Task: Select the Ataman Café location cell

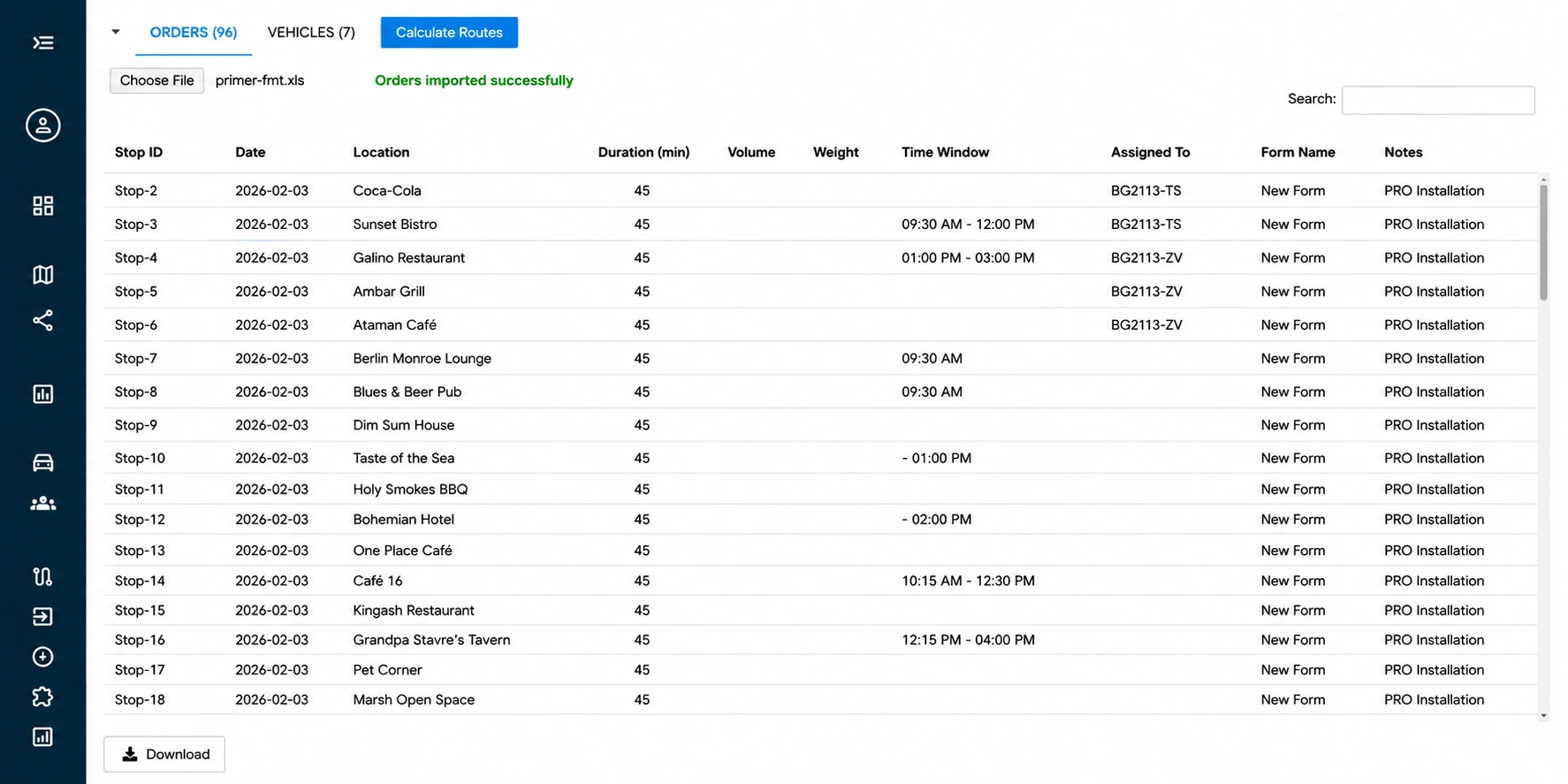Action: point(394,325)
